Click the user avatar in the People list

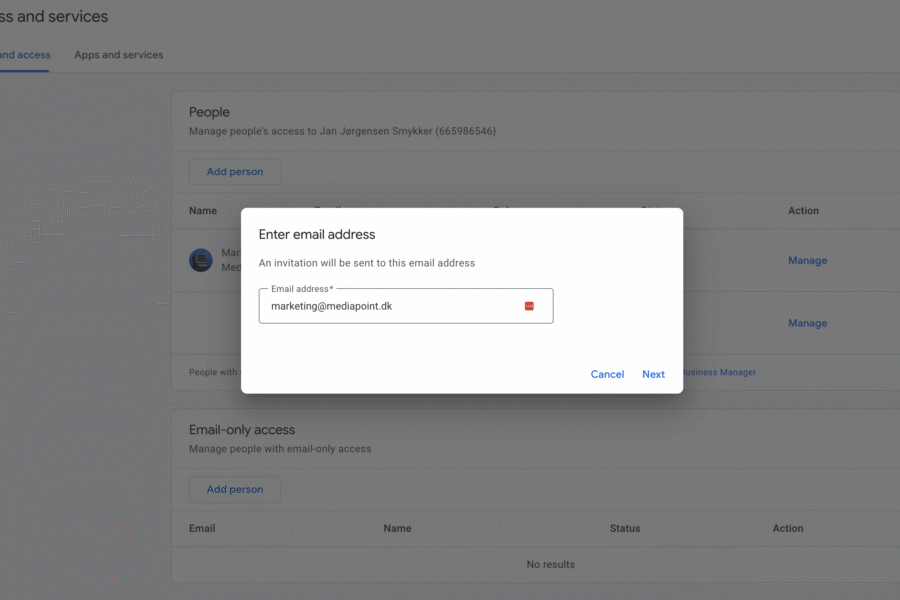point(201,260)
